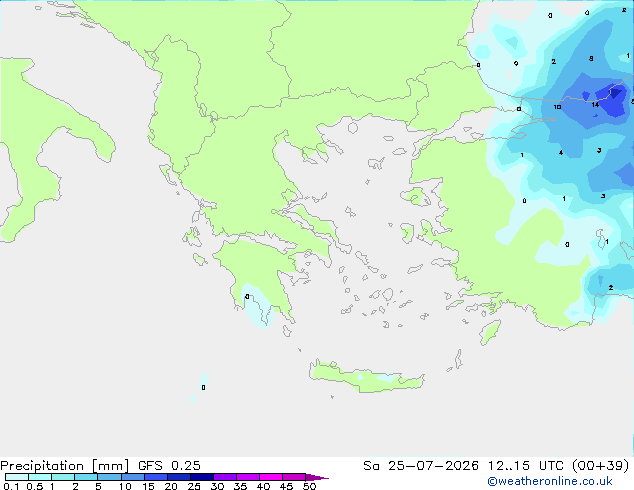This screenshot has height=490, width=634.
Task: Pick the 30–35 mm purple legend swatch
Action: [225, 477]
